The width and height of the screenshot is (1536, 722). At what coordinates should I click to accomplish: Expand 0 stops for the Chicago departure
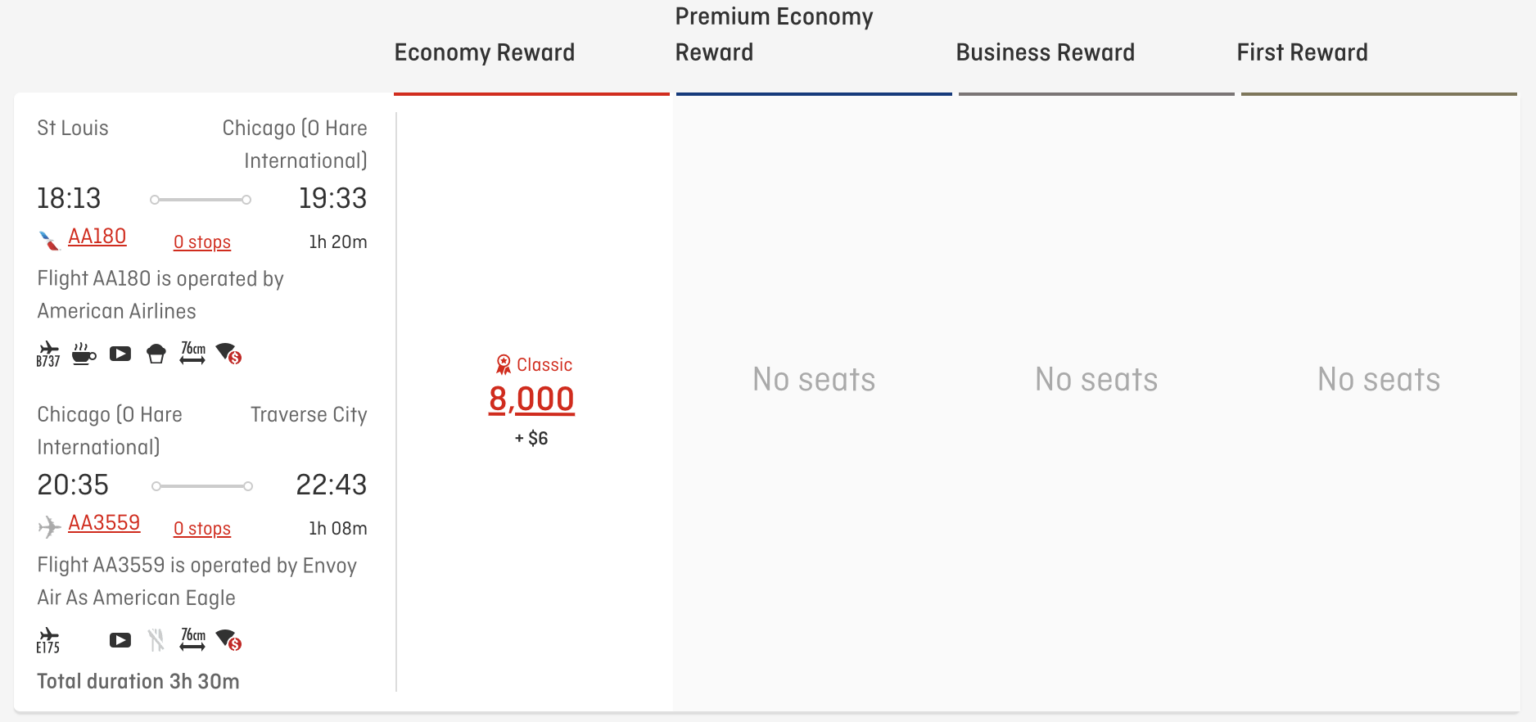202,528
